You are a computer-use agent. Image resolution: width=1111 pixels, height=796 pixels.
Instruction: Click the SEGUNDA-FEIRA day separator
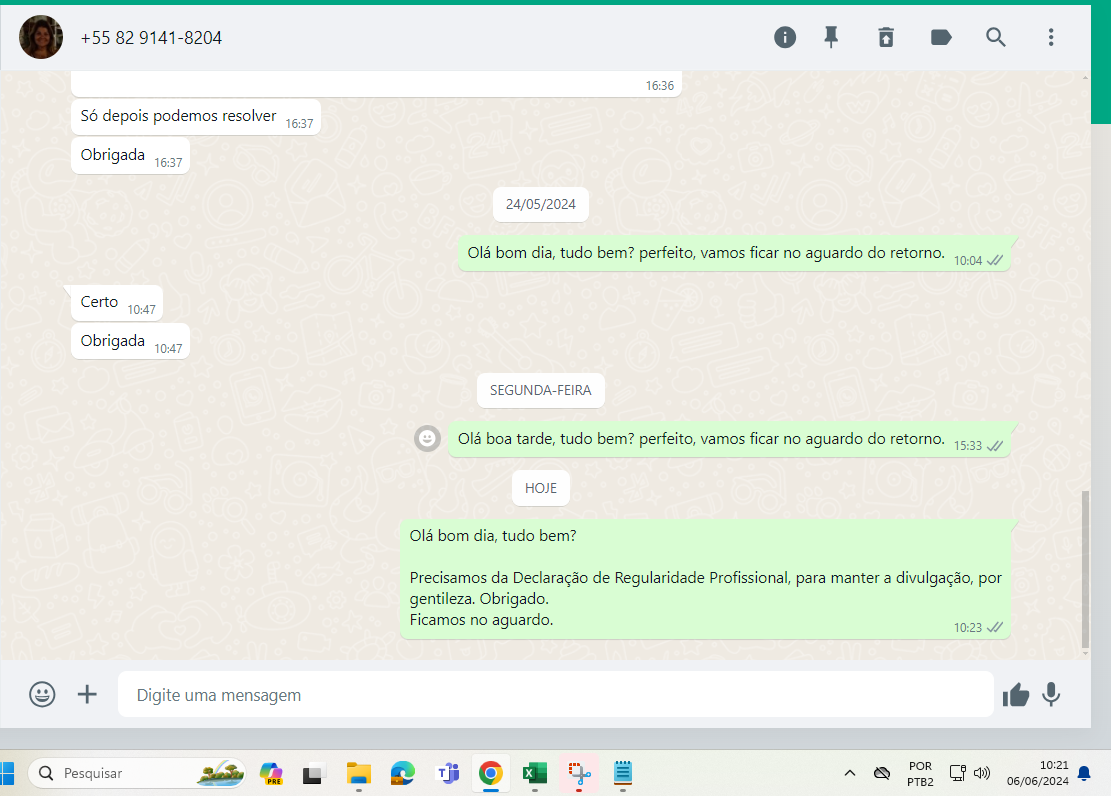click(x=541, y=391)
